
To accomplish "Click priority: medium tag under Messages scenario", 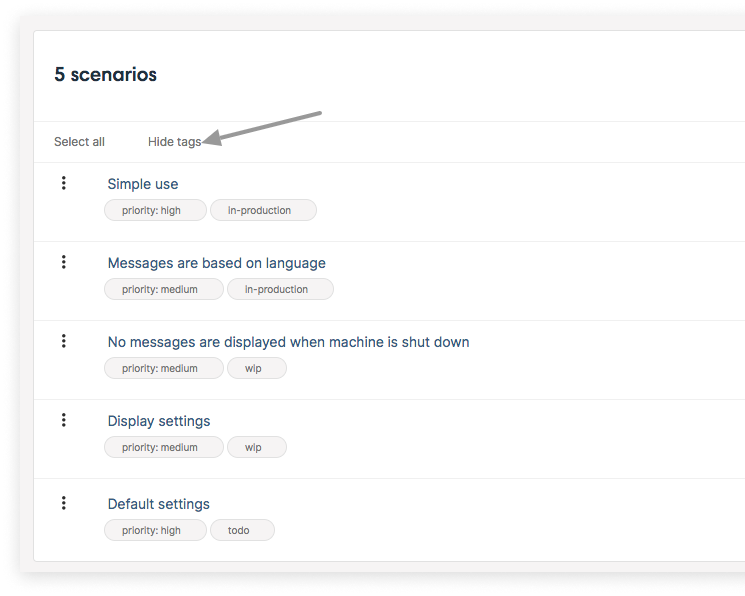I will point(164,289).
